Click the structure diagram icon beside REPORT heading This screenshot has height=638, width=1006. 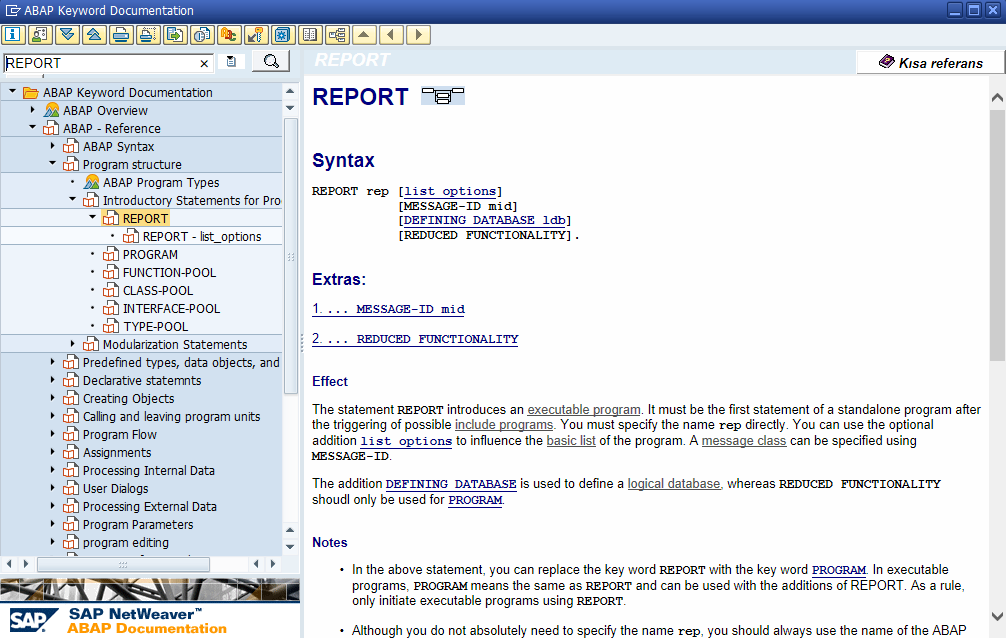443,96
